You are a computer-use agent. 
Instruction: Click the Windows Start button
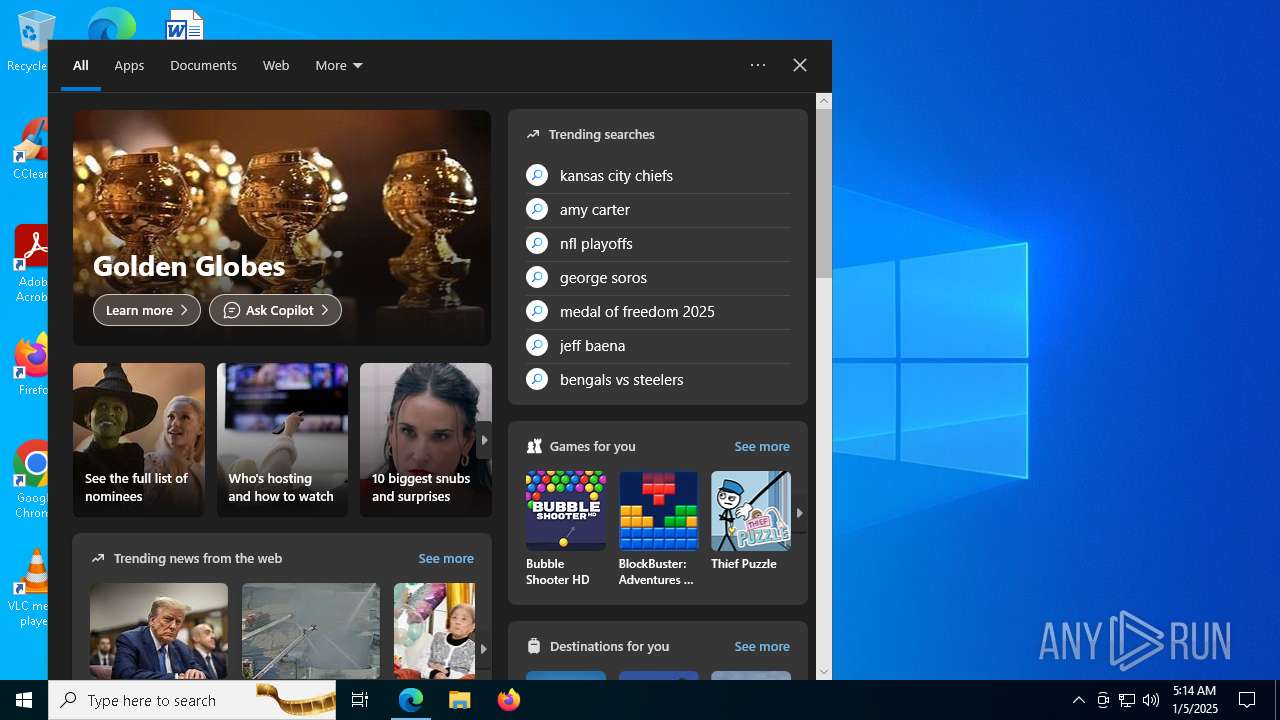coord(24,700)
